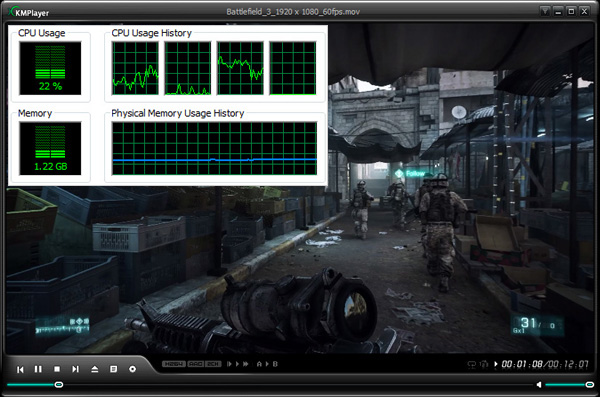Click the 2CH audio channel indicator
This screenshot has height=397, width=600.
pyautogui.click(x=213, y=364)
